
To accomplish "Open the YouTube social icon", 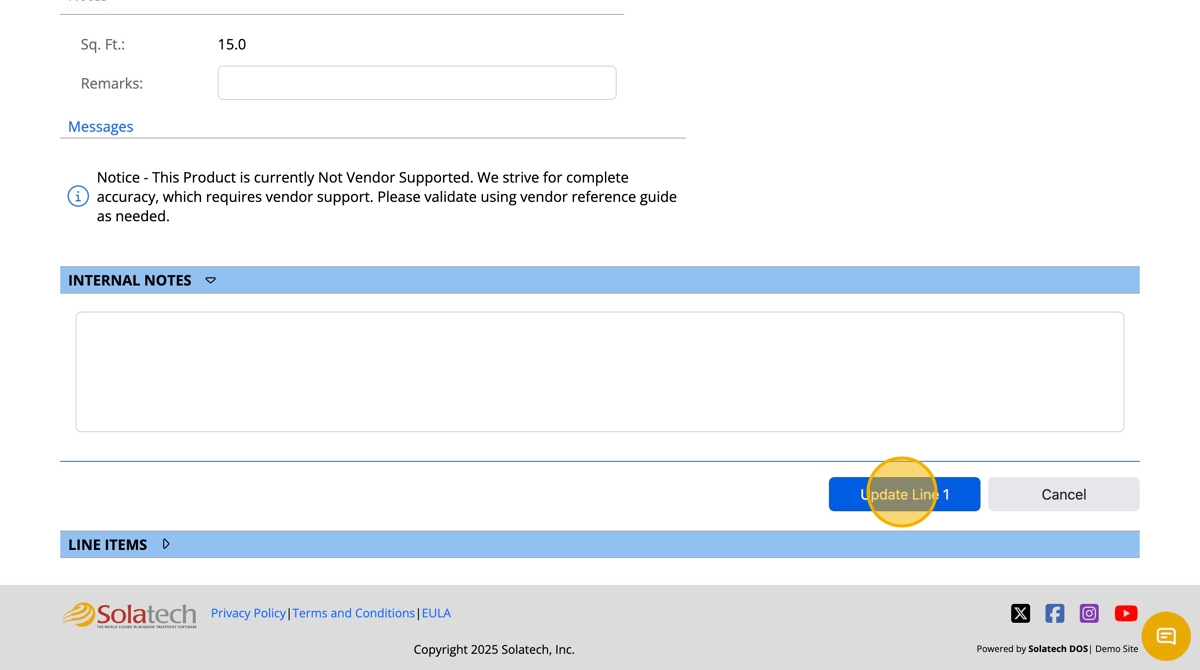I will (x=1126, y=613).
